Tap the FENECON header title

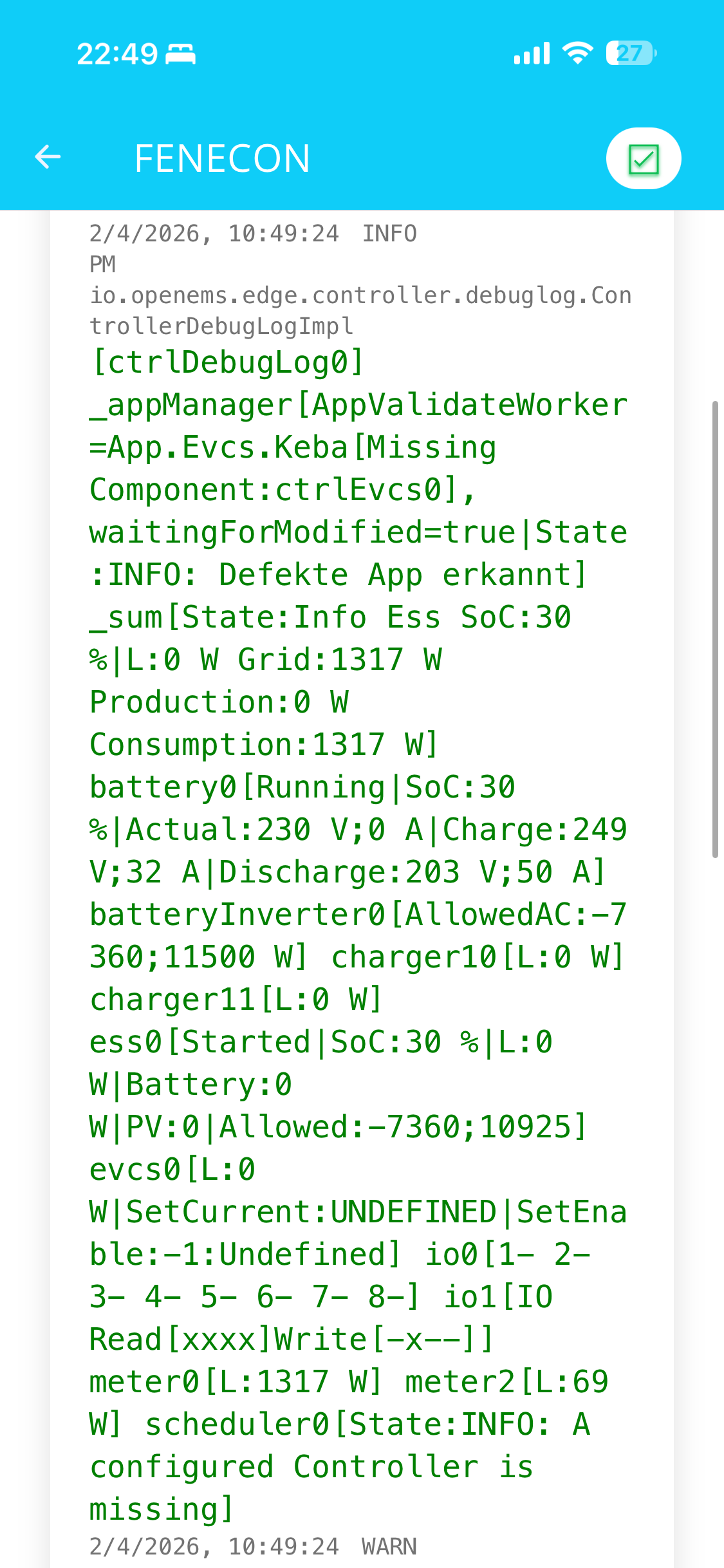click(x=222, y=158)
